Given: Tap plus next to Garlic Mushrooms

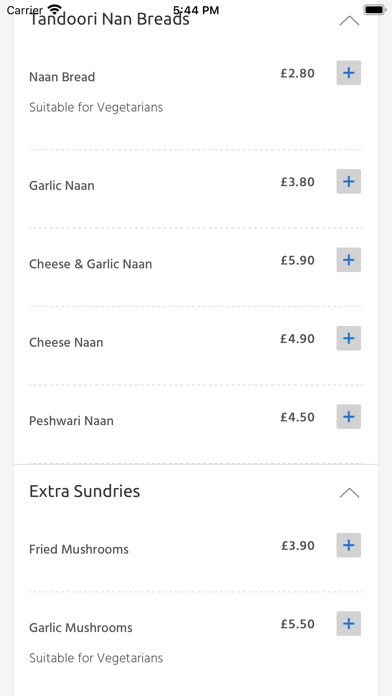Looking at the screenshot, I should [348, 624].
